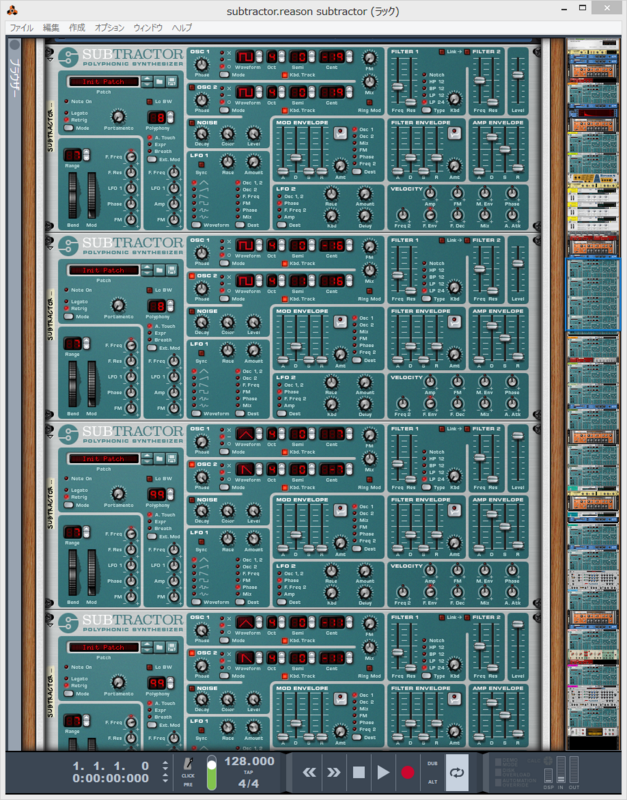The image size is (627, 800).
Task: Toggle Osc 1 Kbd. Track on third Subtractor
Action: 284,452
